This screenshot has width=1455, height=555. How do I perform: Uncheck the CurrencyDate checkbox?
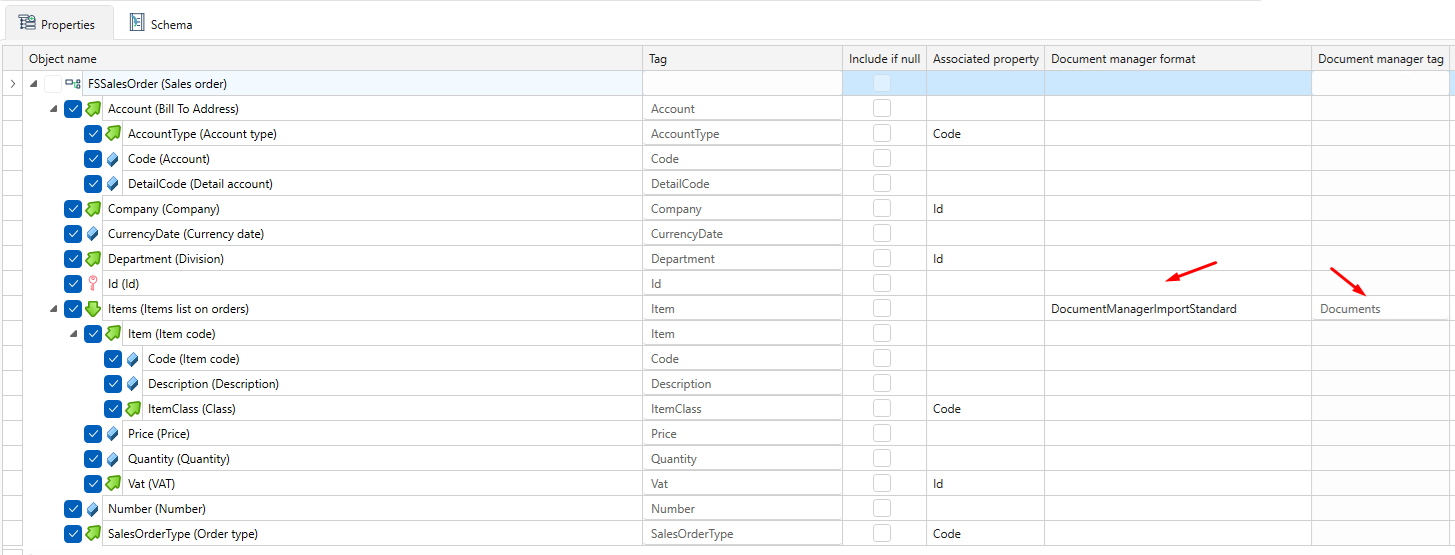pyautogui.click(x=73, y=234)
